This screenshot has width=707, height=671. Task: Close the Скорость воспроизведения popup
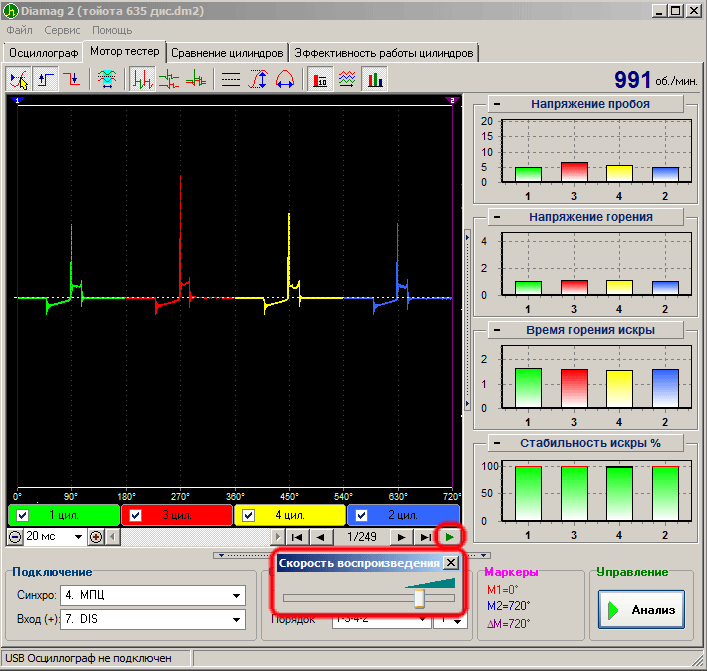(x=451, y=563)
